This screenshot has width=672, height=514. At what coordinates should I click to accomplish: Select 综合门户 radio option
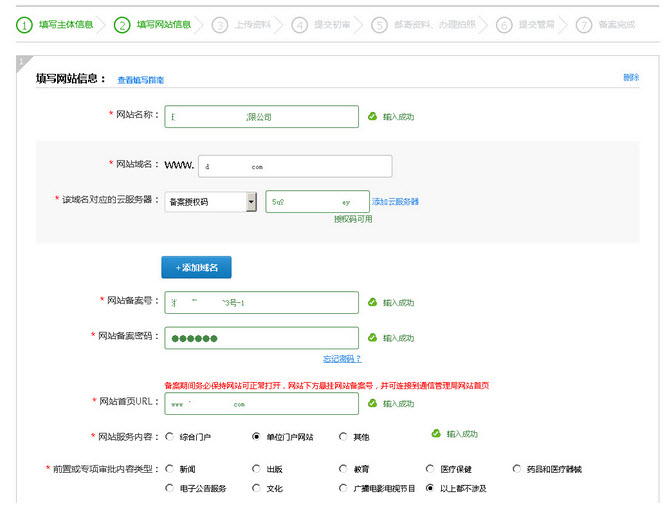click(x=169, y=436)
